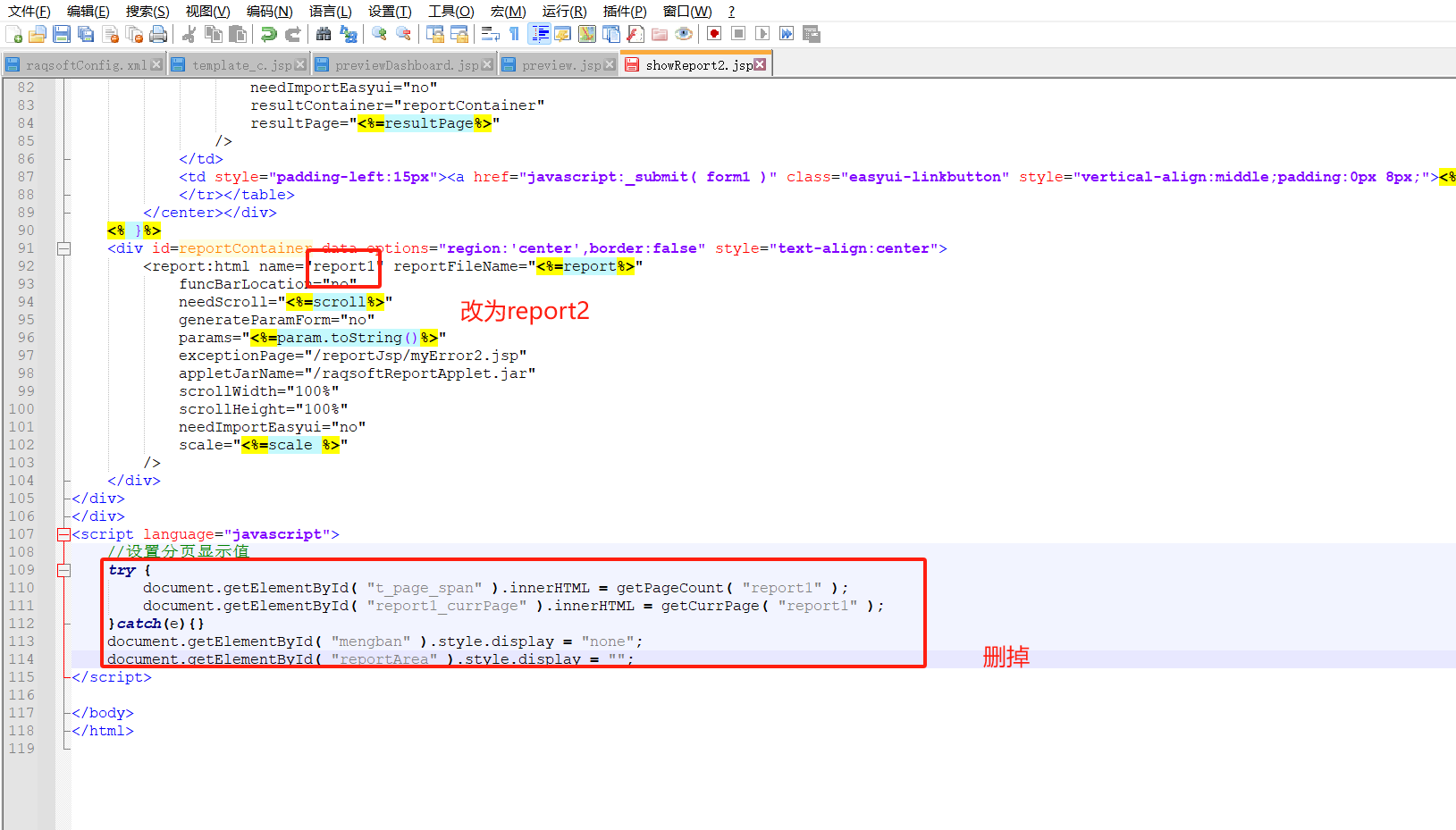Viewport: 1456px width, 830px height.
Task: Open the 插件(P) menu
Action: [624, 11]
